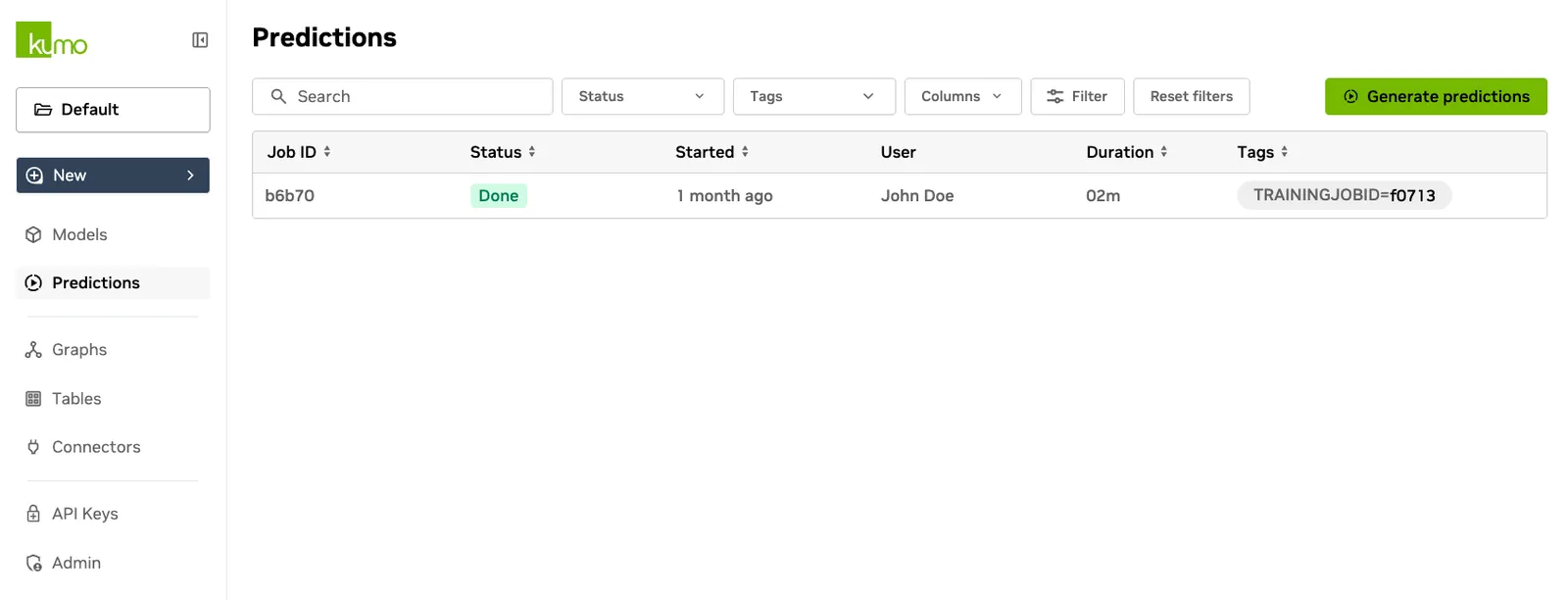Click the Connectors plug icon
1568x600 pixels.
[33, 447]
